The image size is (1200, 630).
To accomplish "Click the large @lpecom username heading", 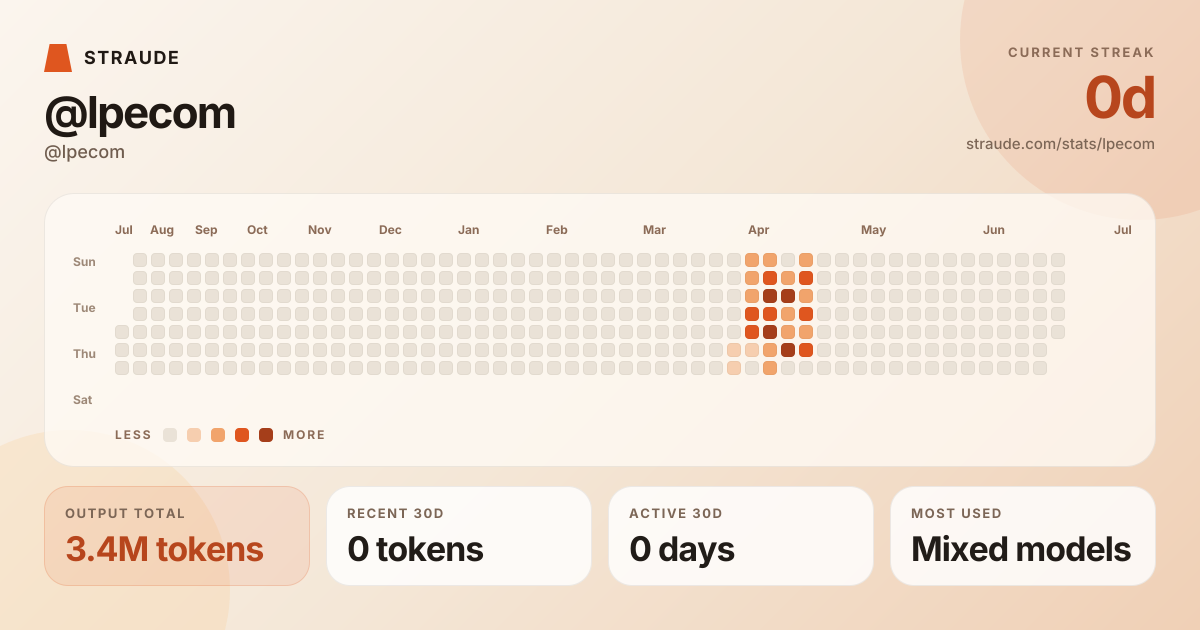I will coord(140,113).
